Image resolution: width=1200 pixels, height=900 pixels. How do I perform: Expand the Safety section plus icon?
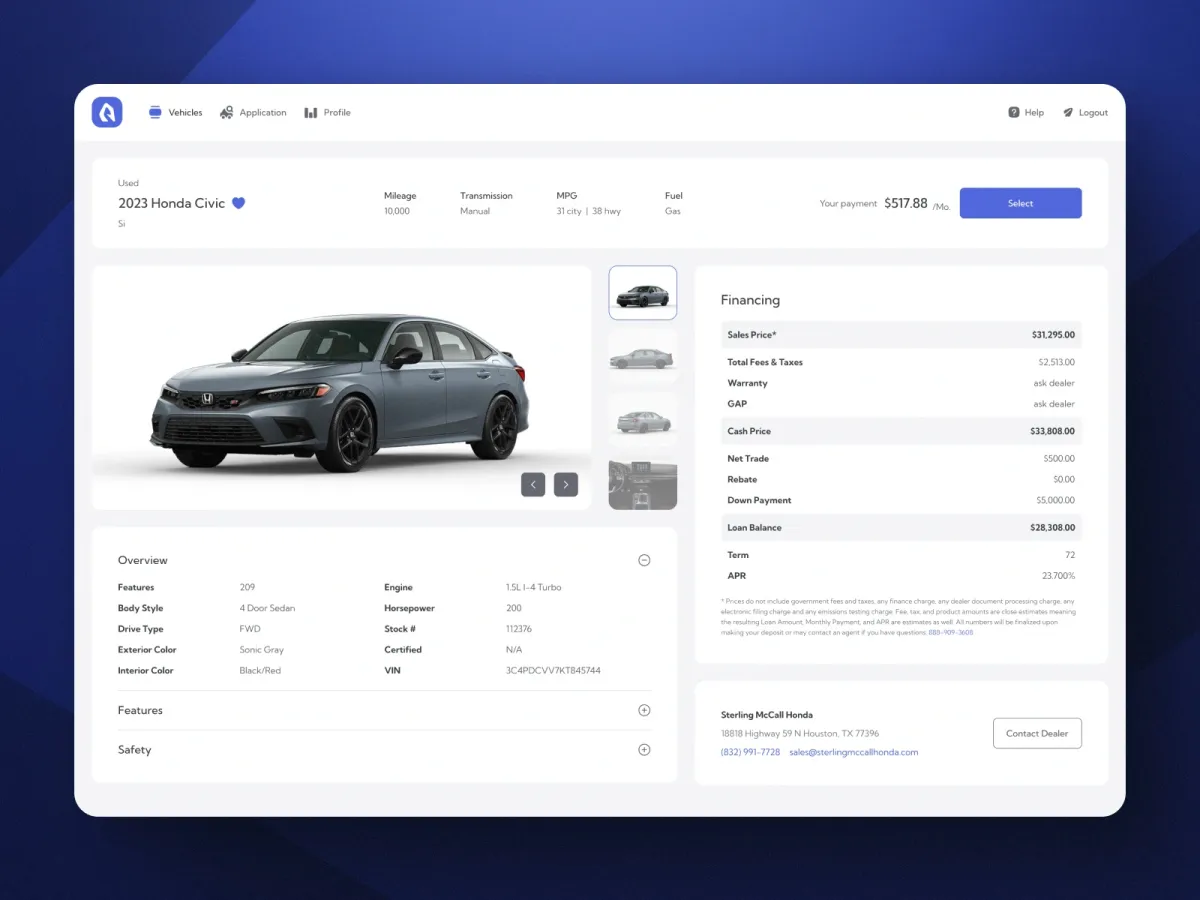[644, 749]
